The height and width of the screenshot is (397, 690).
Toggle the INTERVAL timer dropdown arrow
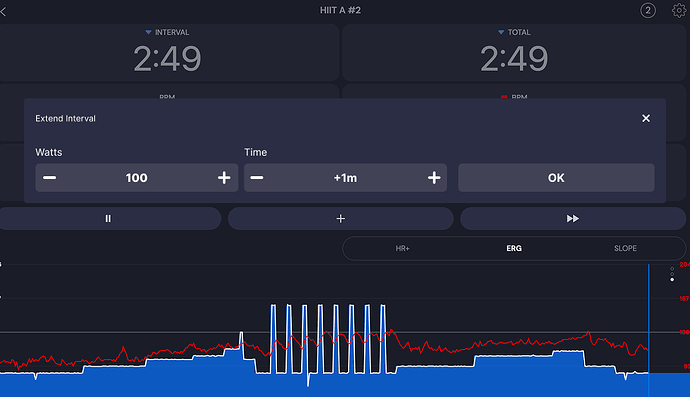pyautogui.click(x=148, y=32)
